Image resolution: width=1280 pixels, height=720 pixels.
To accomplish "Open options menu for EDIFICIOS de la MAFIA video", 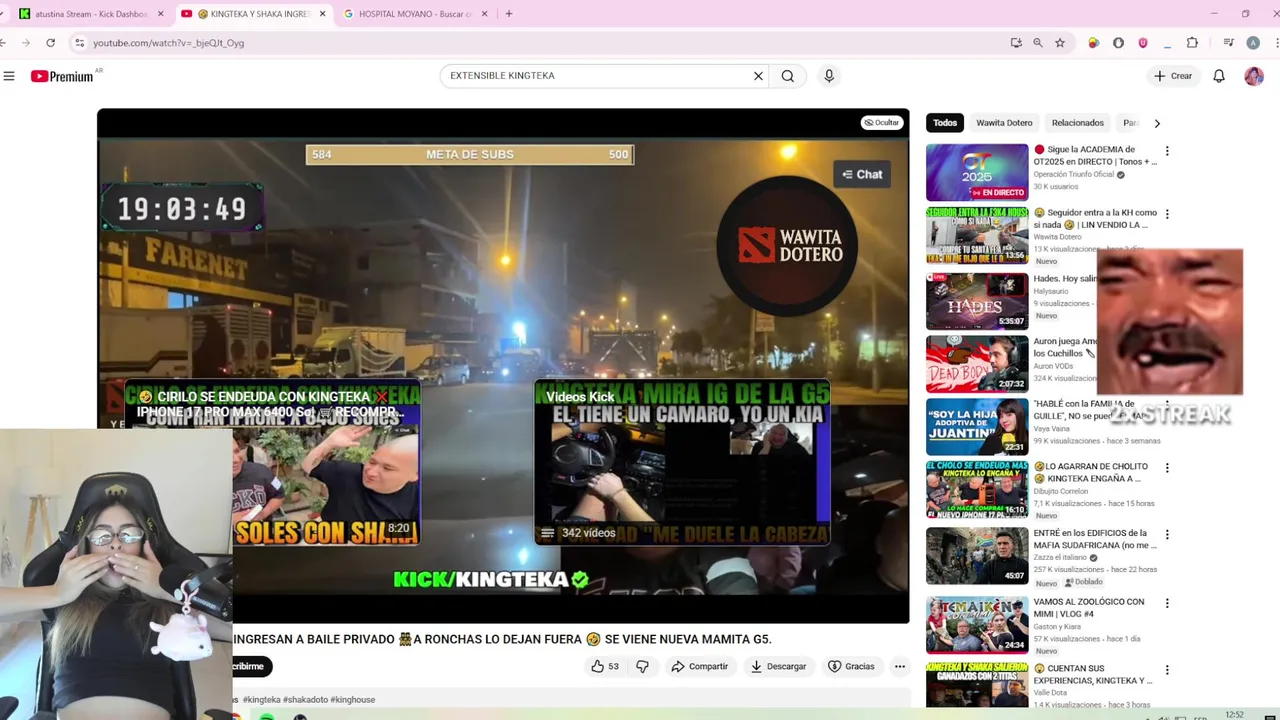I will click(1166, 535).
